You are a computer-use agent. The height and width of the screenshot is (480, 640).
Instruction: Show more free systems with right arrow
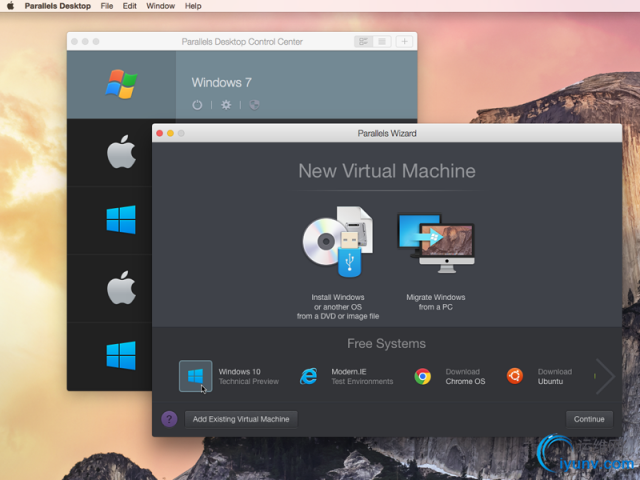605,376
